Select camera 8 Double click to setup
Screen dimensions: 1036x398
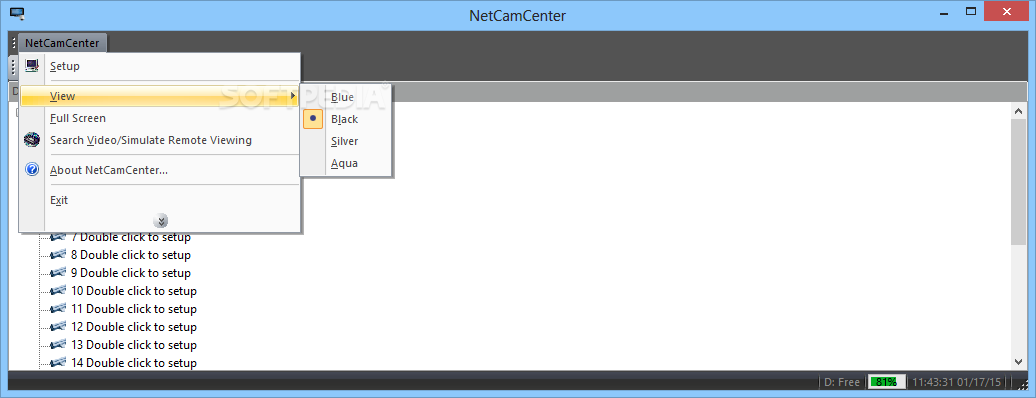(x=130, y=255)
